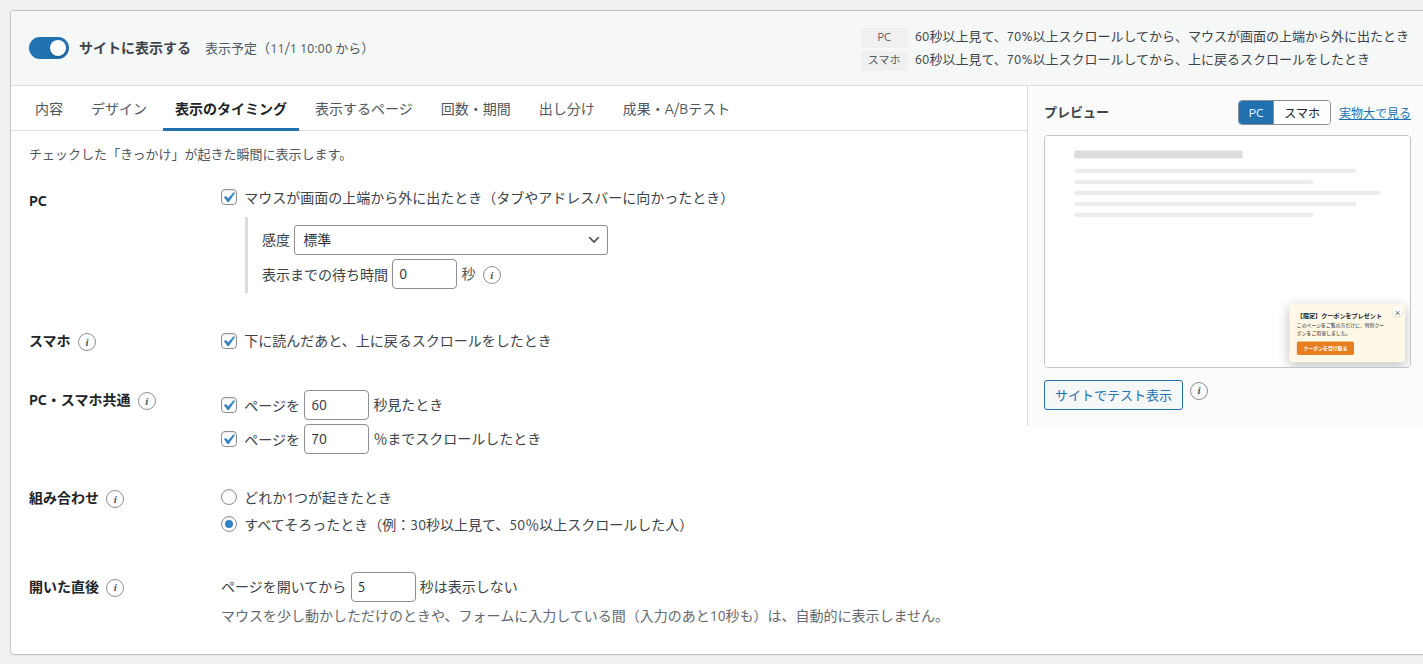
Task: Click the 表示予定（11/1 10:00 から） text
Action: [x=286, y=48]
